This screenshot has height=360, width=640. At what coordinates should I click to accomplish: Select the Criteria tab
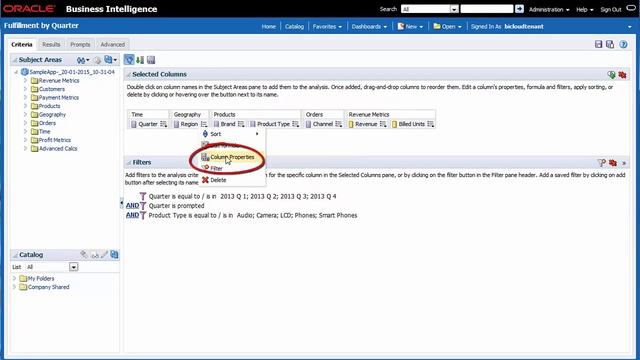[22, 44]
